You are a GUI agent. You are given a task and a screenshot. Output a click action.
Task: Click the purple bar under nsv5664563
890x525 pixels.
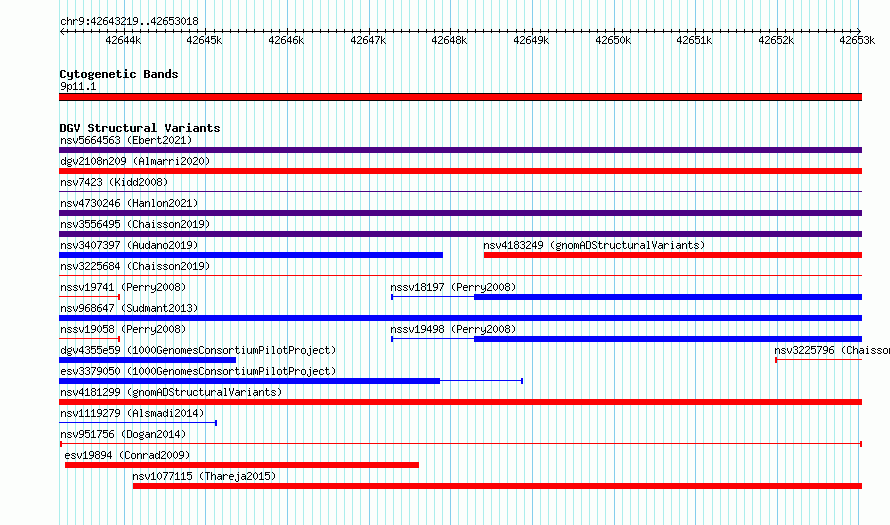tap(460, 150)
